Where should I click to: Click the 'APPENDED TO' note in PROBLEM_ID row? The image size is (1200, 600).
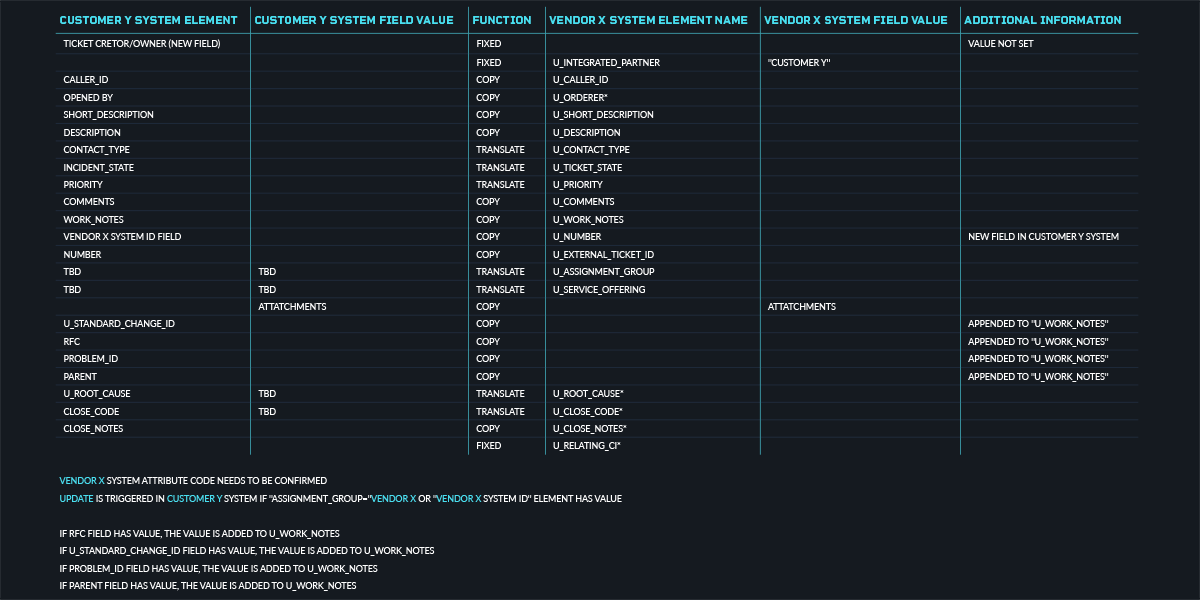click(1038, 359)
